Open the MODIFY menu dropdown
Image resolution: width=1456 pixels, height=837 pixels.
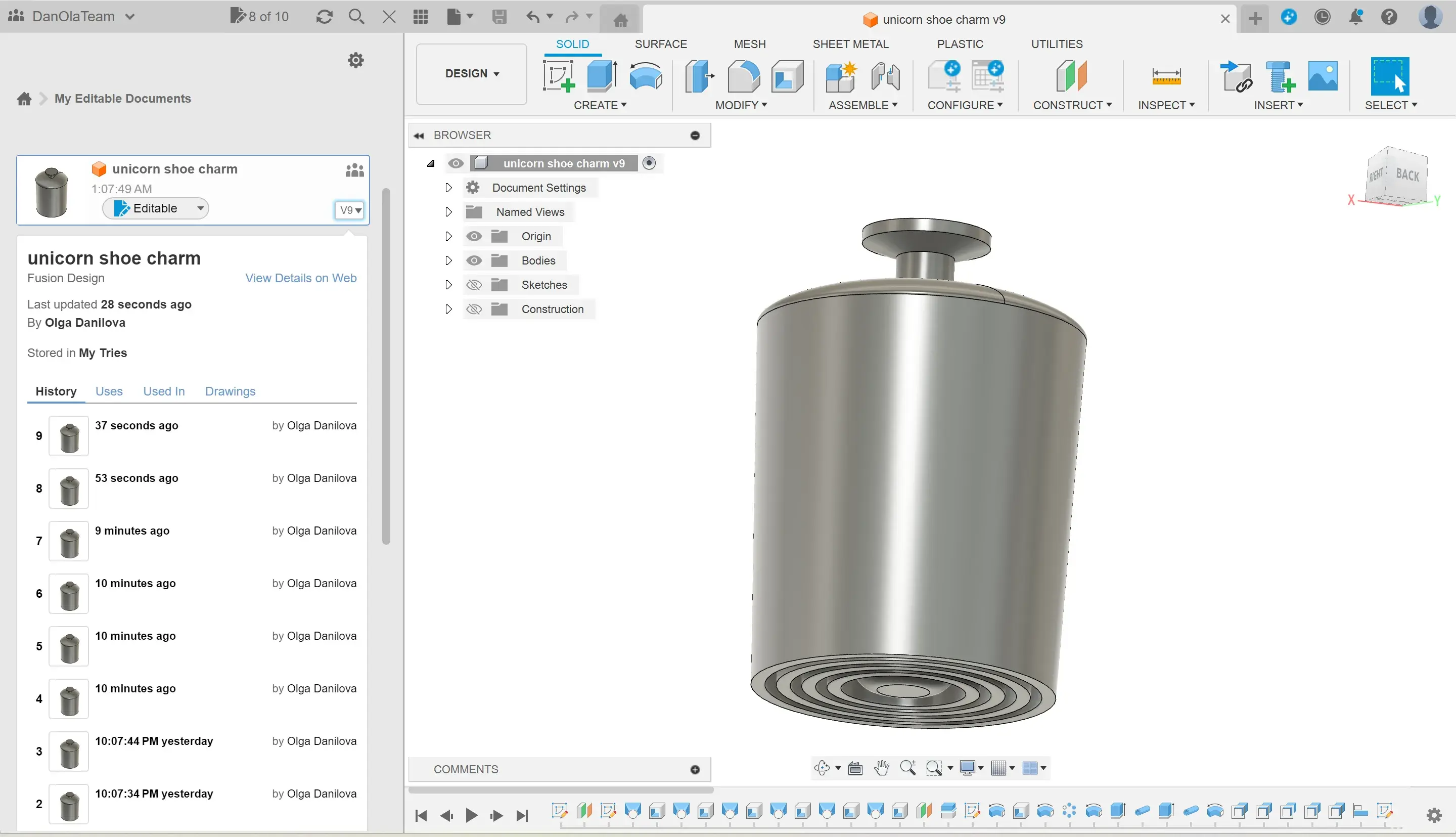(741, 105)
